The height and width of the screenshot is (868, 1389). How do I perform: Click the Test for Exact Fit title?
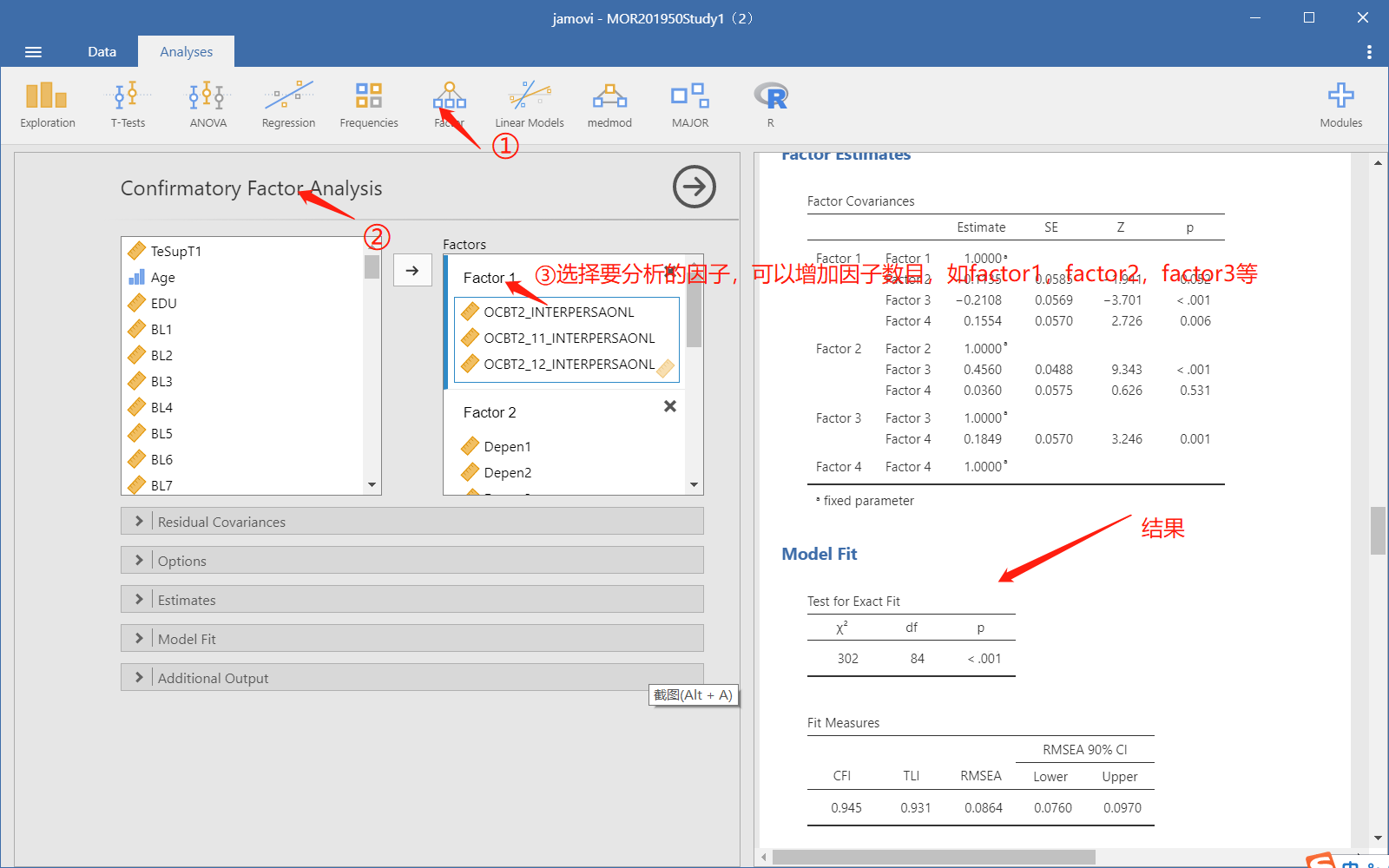[853, 601]
